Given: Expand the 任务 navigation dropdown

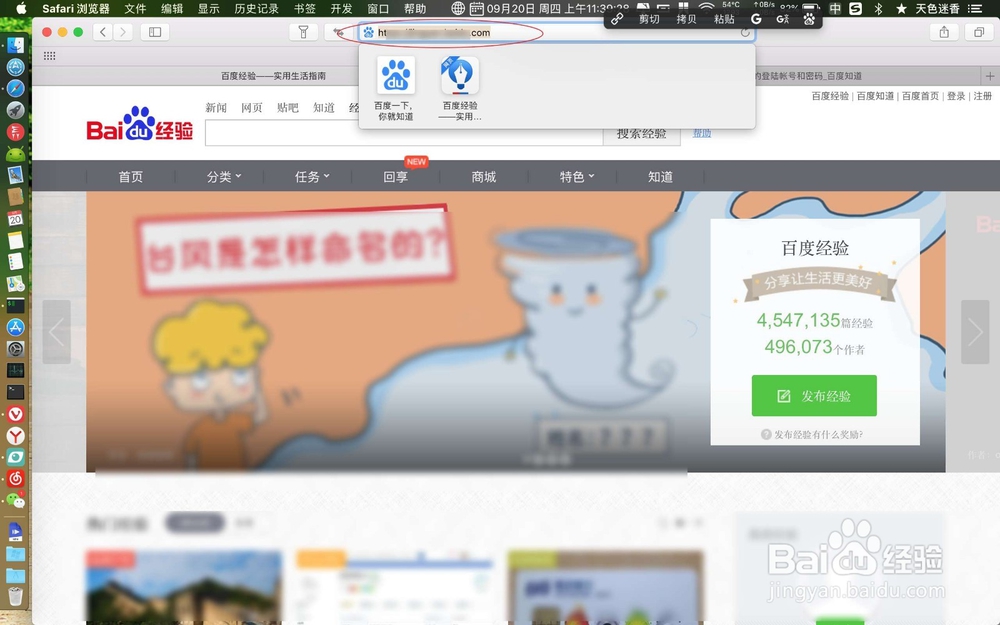Looking at the screenshot, I should tap(312, 177).
